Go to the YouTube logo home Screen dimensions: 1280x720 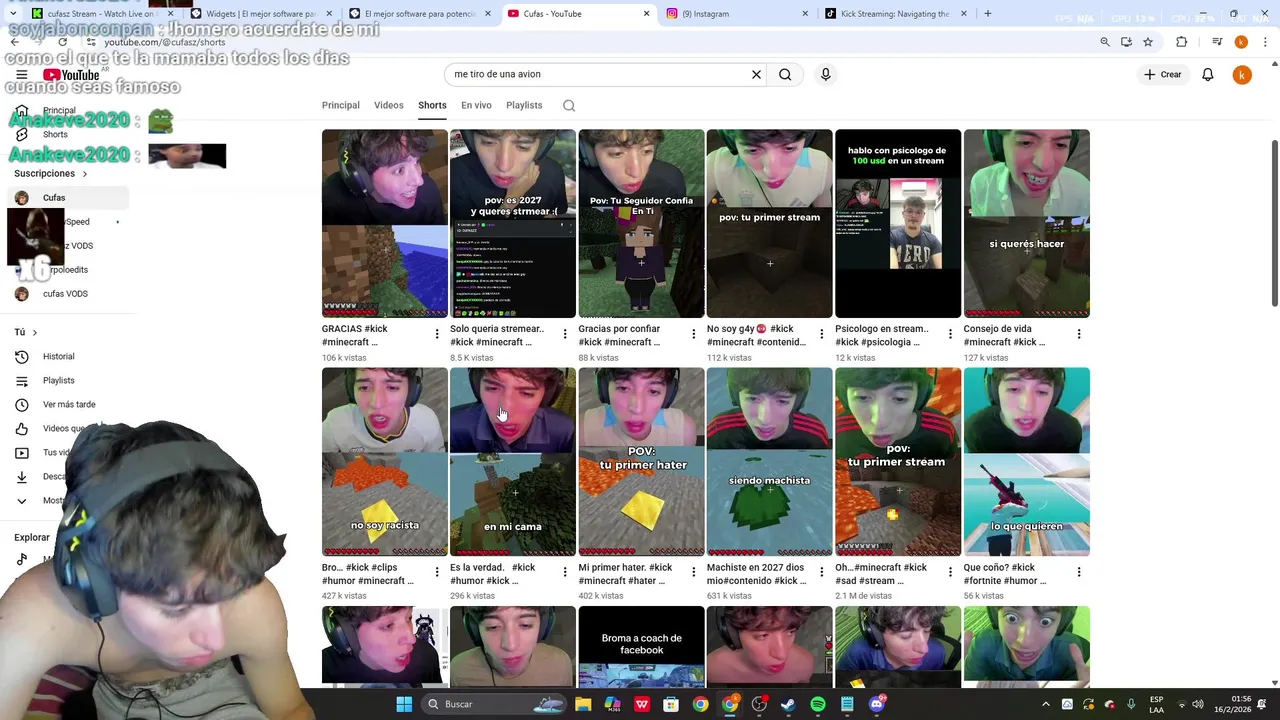[x=71, y=75]
